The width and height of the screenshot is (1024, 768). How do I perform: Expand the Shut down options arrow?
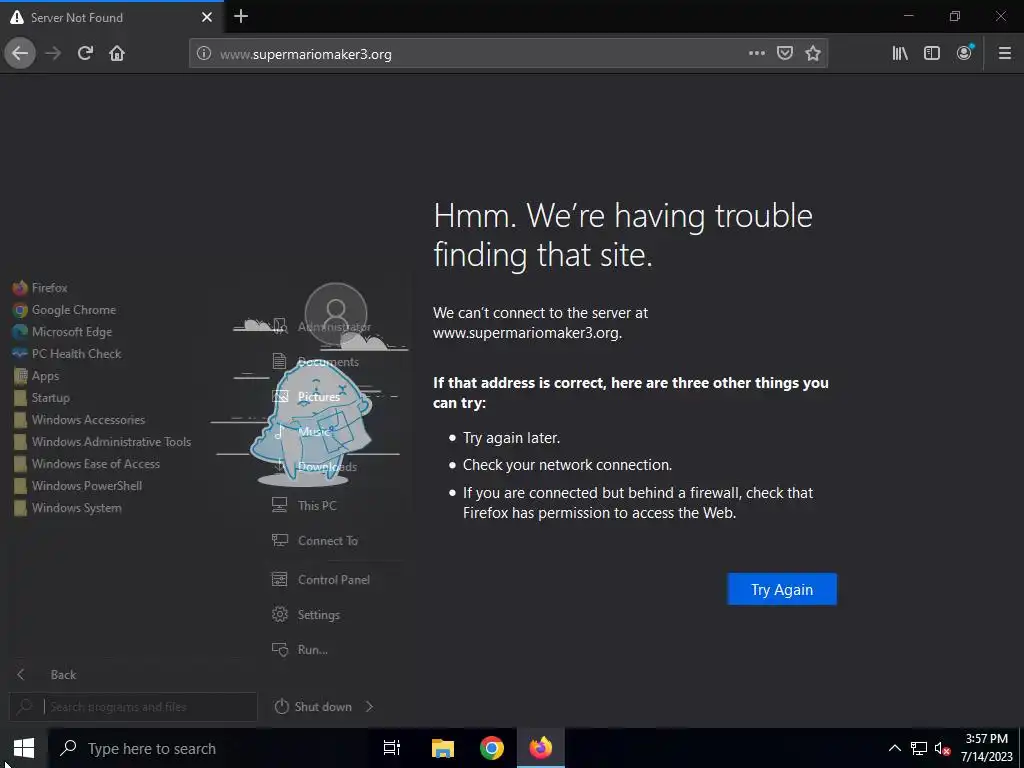tap(370, 707)
